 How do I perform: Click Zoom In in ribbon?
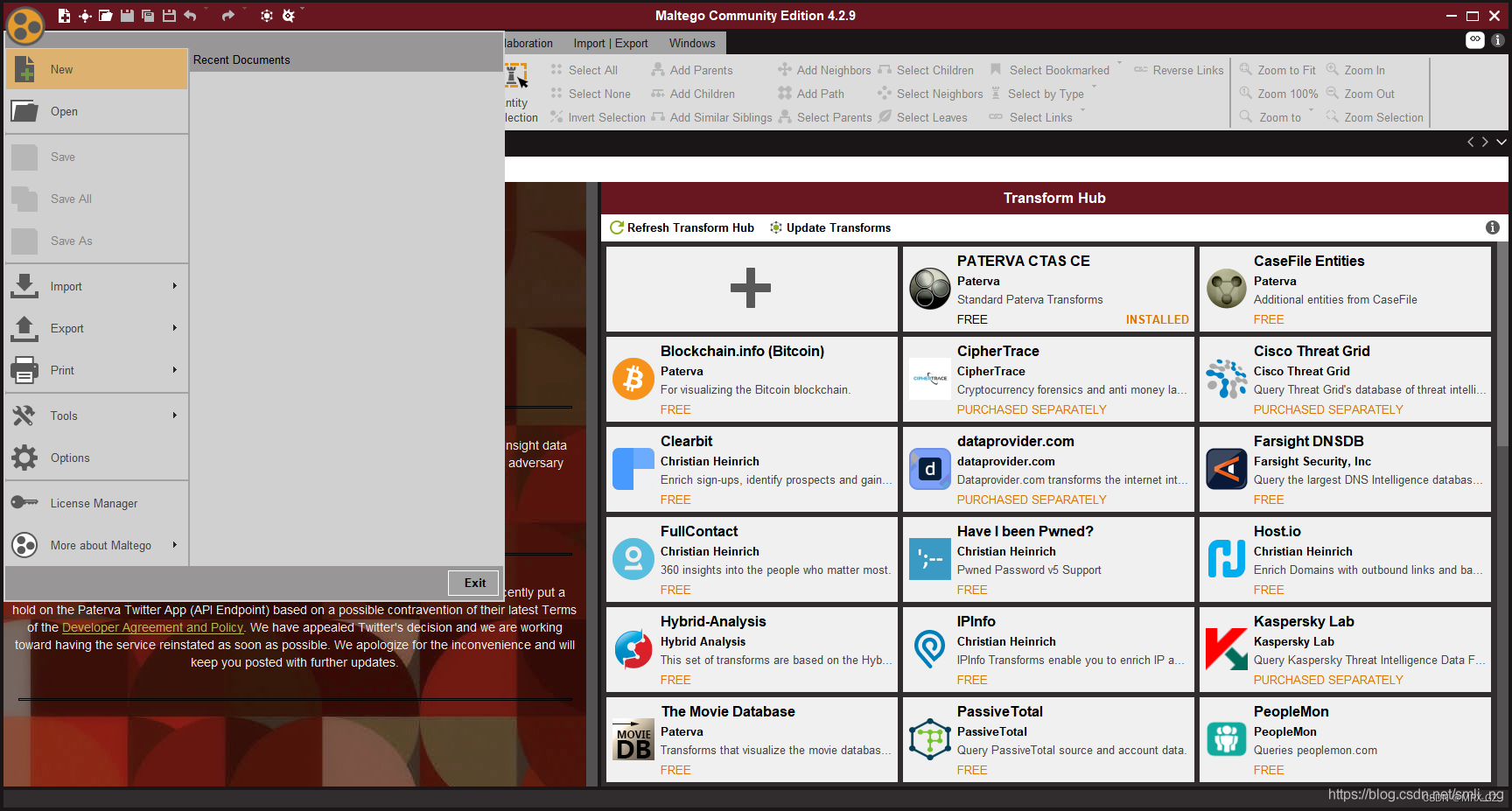[x=1355, y=70]
